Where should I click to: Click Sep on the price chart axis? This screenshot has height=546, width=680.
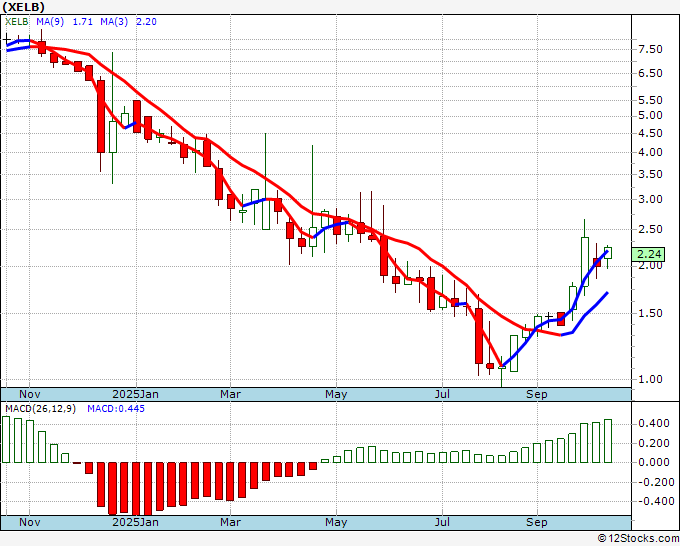click(x=537, y=394)
